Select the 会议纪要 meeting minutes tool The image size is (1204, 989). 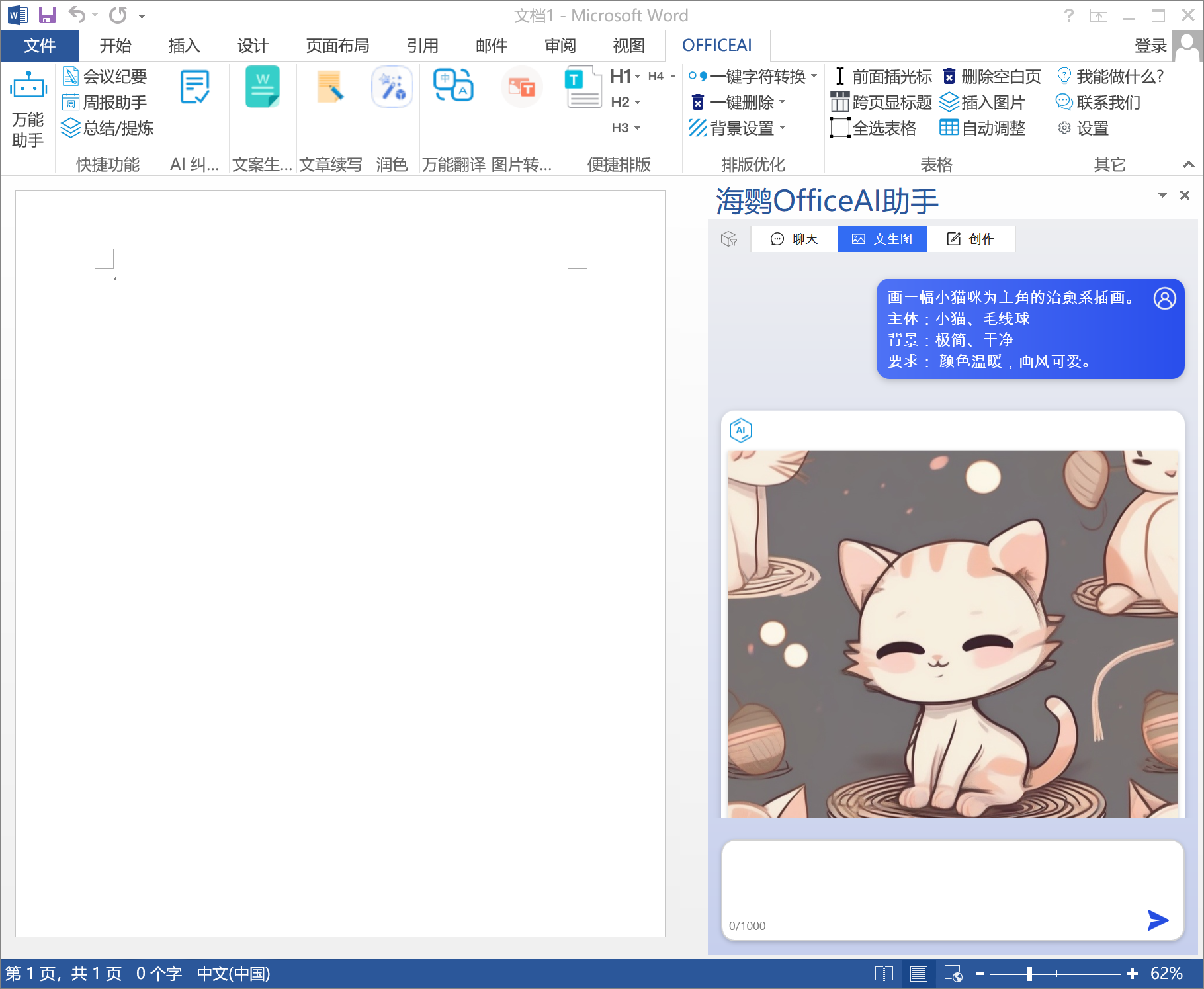(x=106, y=76)
